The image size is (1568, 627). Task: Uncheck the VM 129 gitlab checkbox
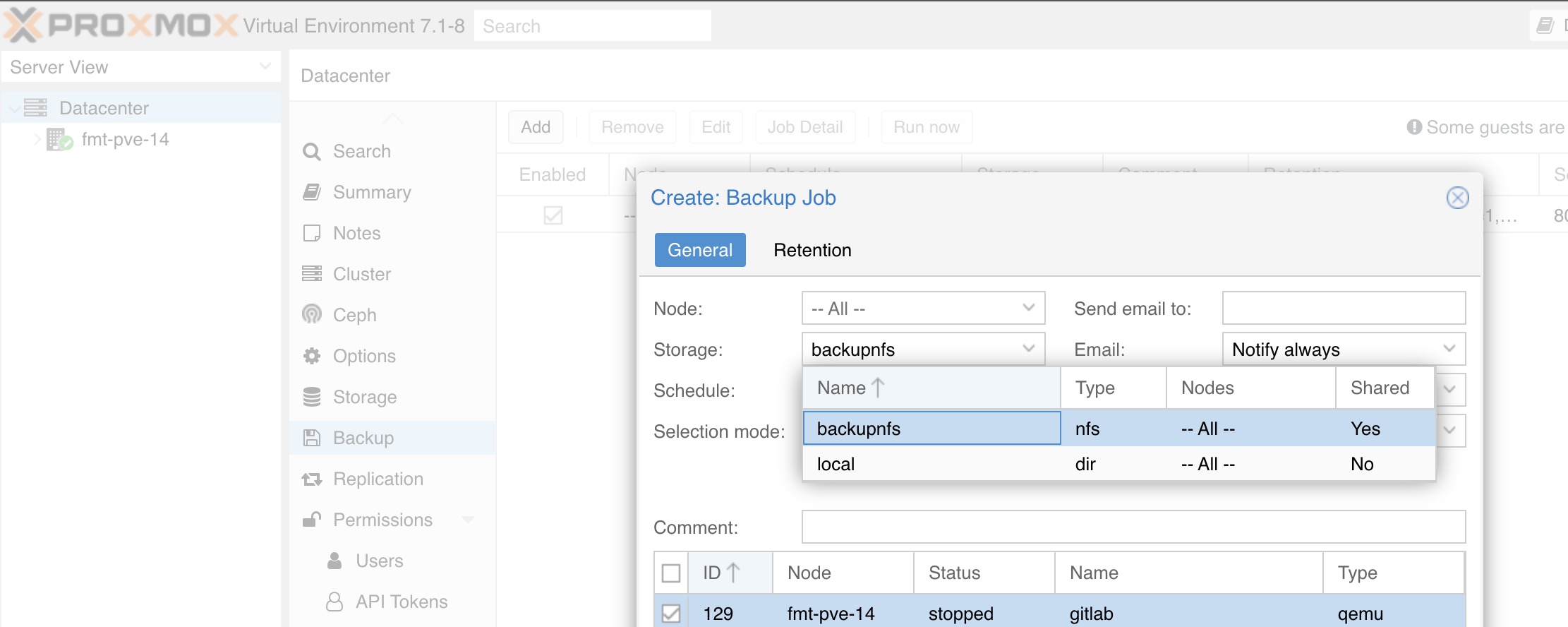(x=671, y=613)
